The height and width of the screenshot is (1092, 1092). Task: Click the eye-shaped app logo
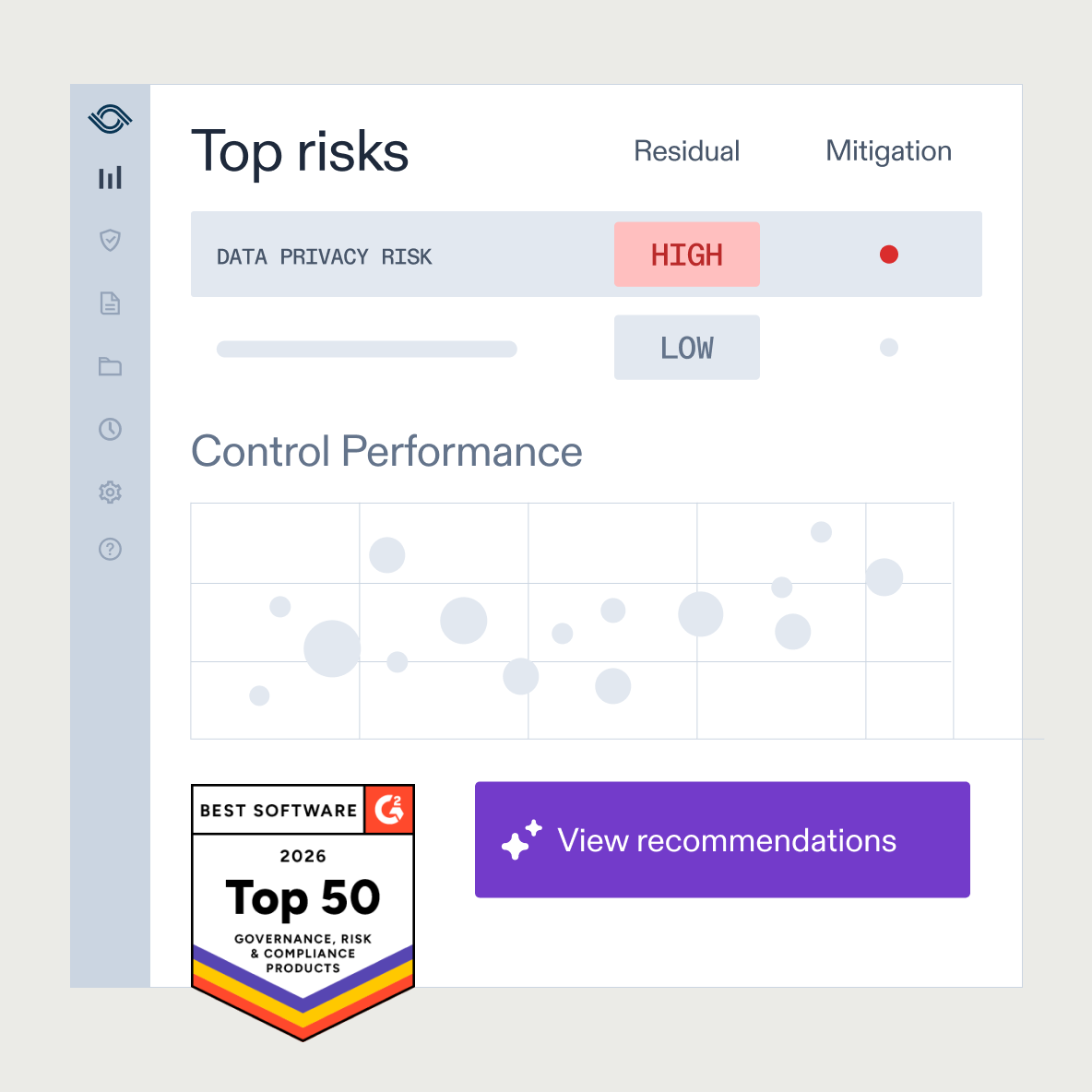coord(110,118)
